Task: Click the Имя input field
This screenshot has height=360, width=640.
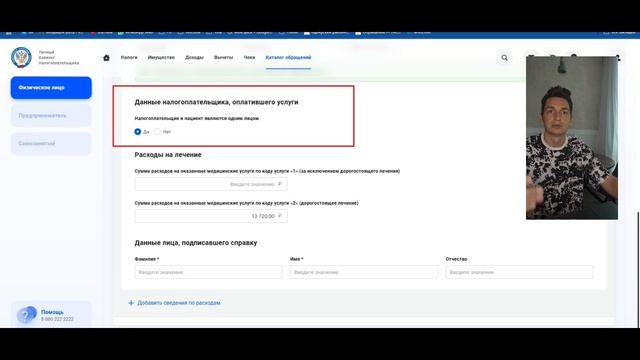Action: point(364,272)
